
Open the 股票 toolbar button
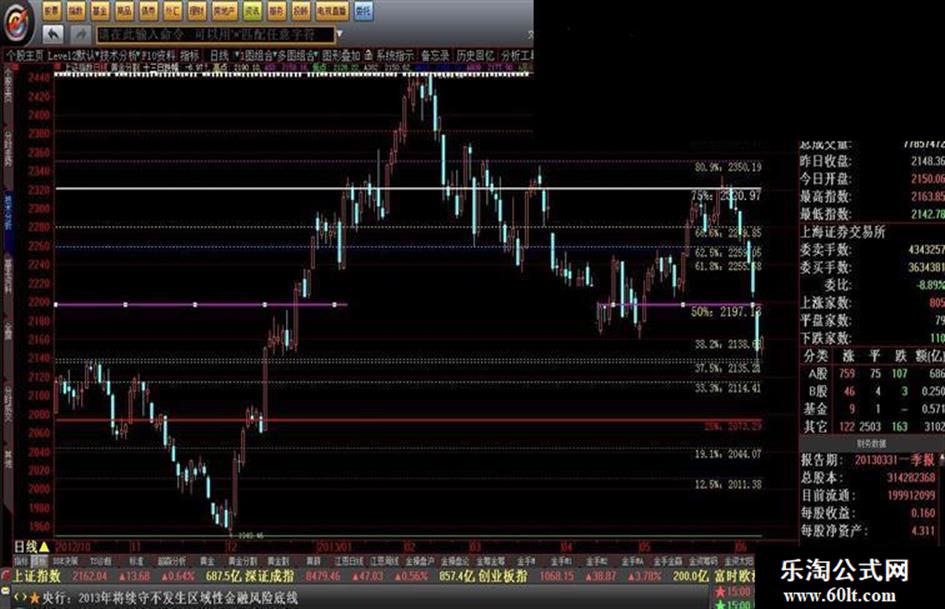click(52, 10)
